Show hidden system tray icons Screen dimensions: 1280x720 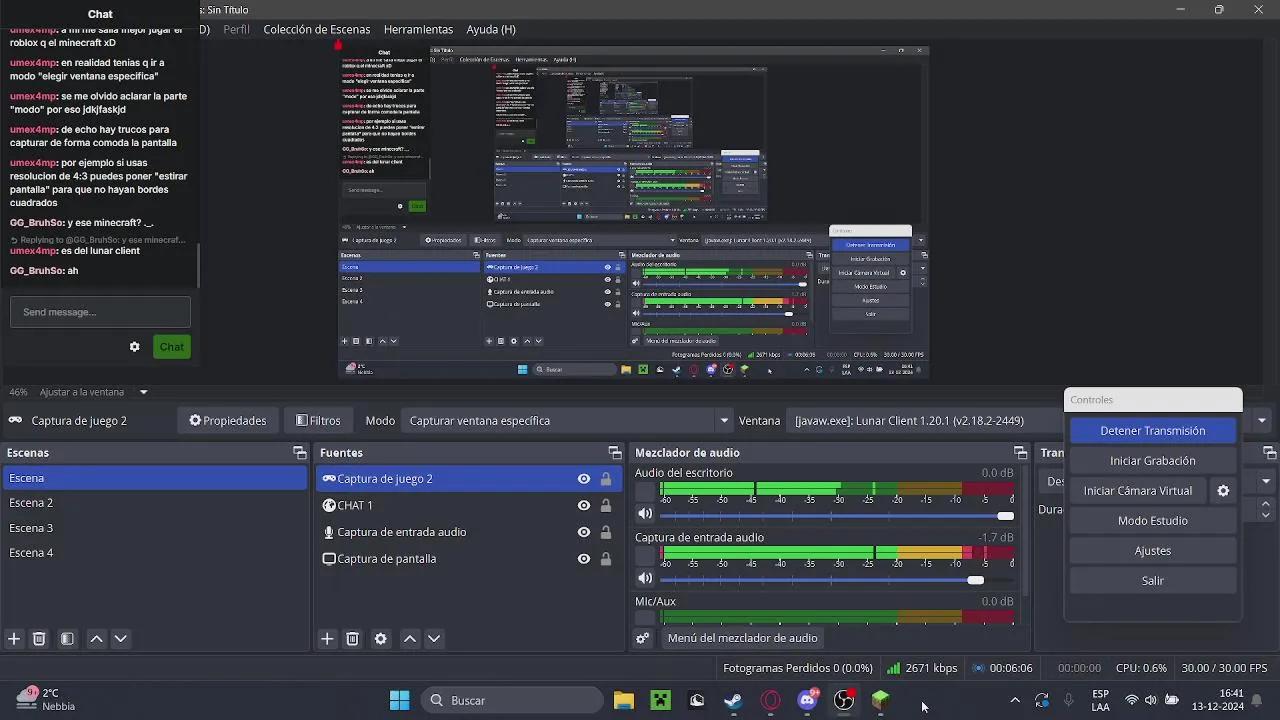(1015, 700)
